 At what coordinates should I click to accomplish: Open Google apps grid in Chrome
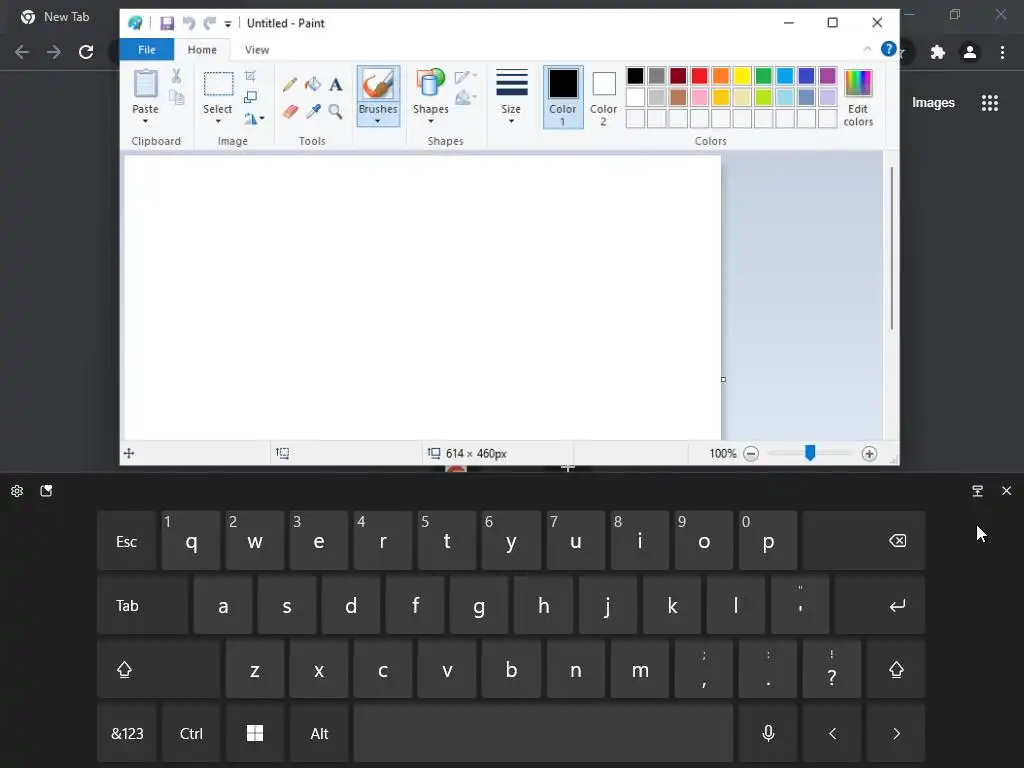[990, 103]
